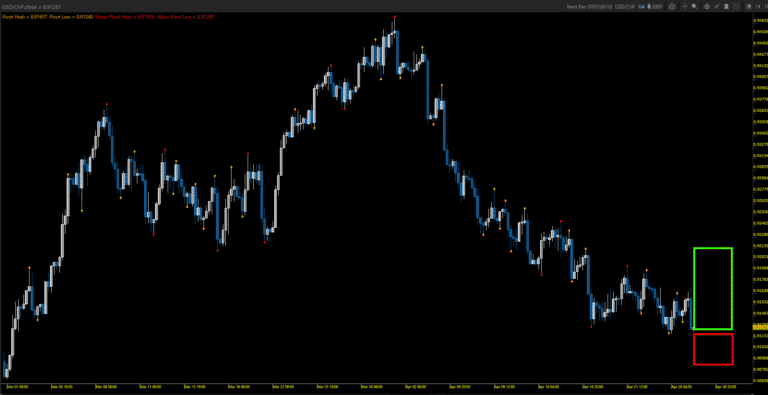This screenshot has height=395, width=768.
Task: Edit the 2000 bars count field
Action: (657, 6)
